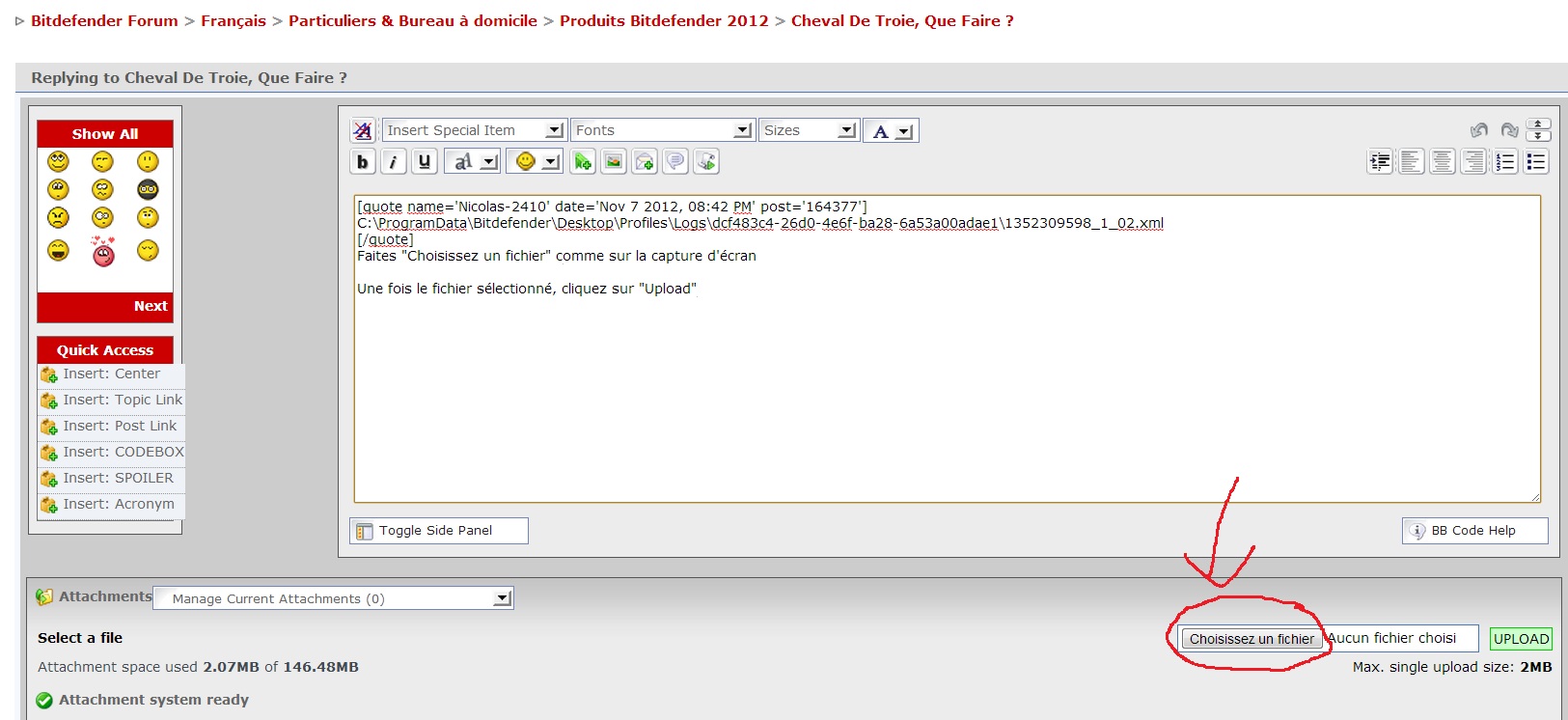Insert media with the scroll-play icon
This screenshot has height=720, width=1568.
(x=706, y=161)
